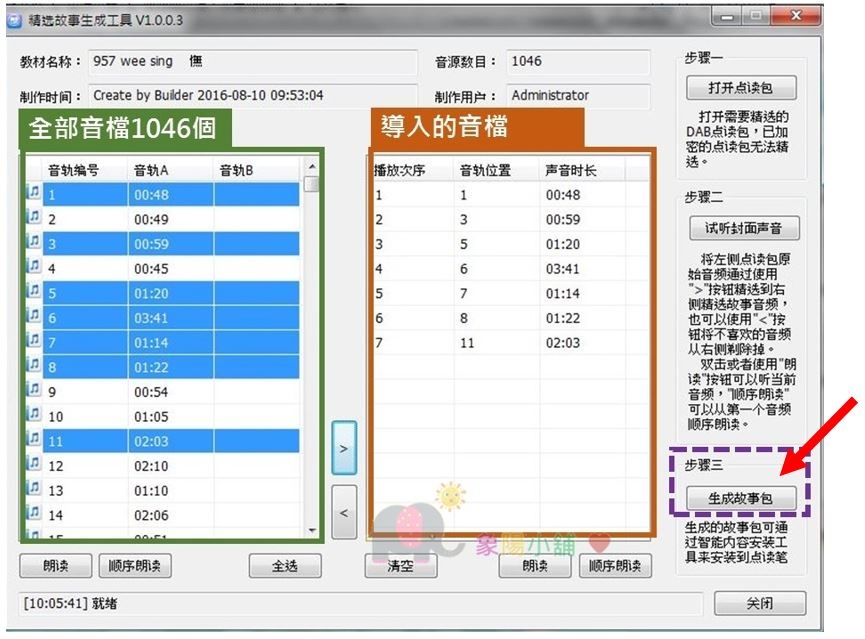This screenshot has width=865, height=639.
Task: Click the music note icon for track 10
Action: tap(34, 414)
